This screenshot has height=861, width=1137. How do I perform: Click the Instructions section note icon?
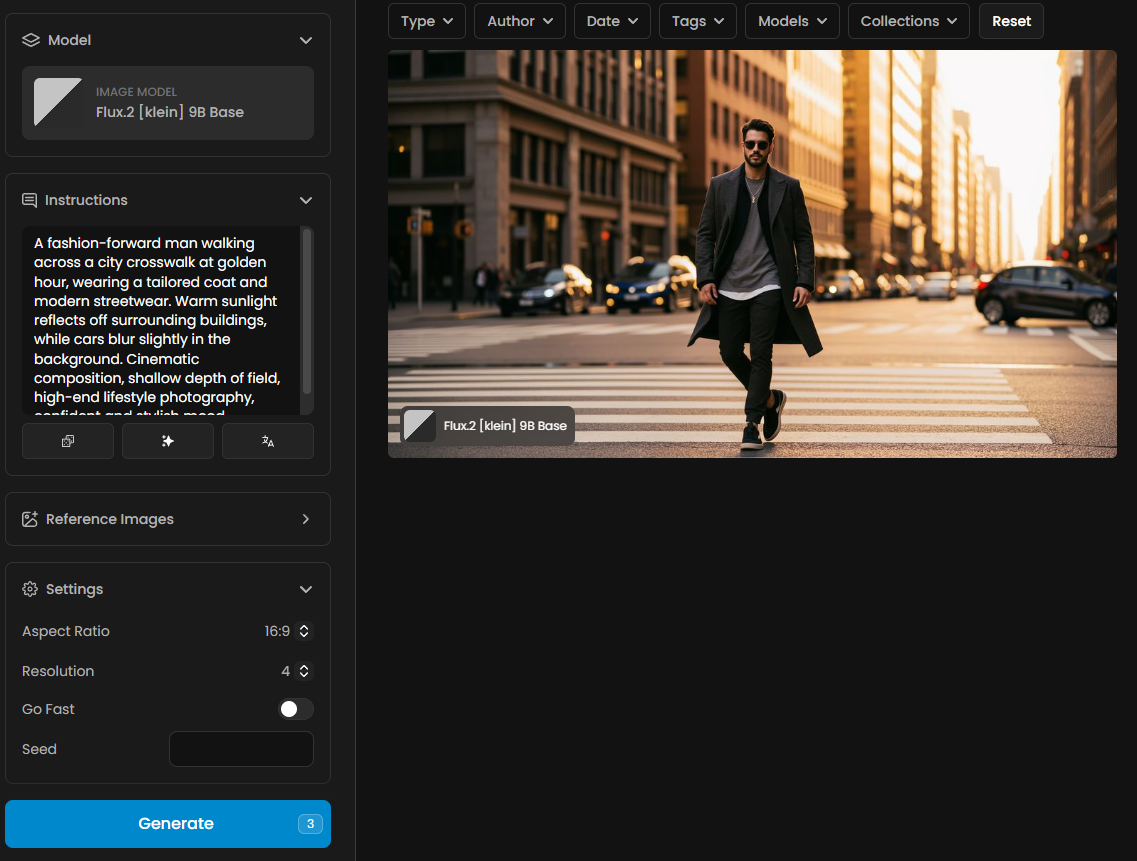pyautogui.click(x=30, y=200)
